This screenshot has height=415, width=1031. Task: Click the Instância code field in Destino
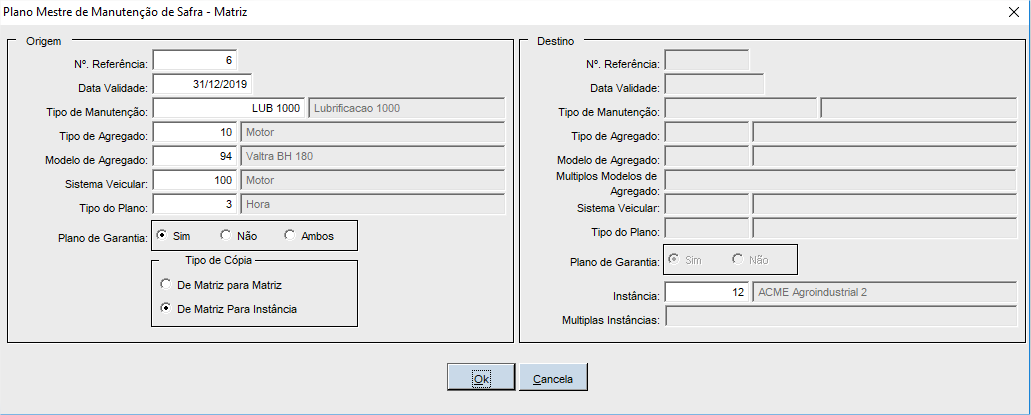[x=706, y=293]
